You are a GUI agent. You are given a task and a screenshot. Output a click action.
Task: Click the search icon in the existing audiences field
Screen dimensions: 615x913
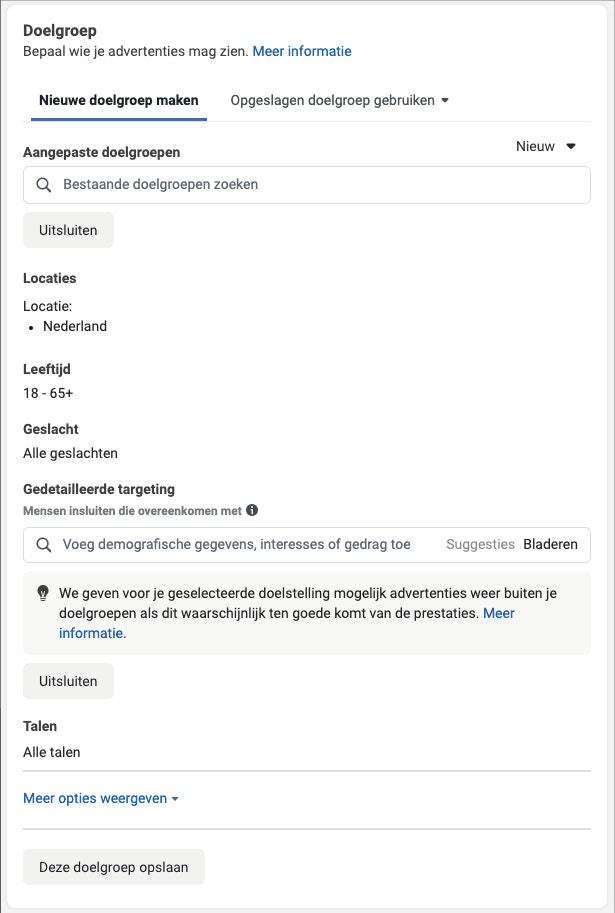pos(44,184)
